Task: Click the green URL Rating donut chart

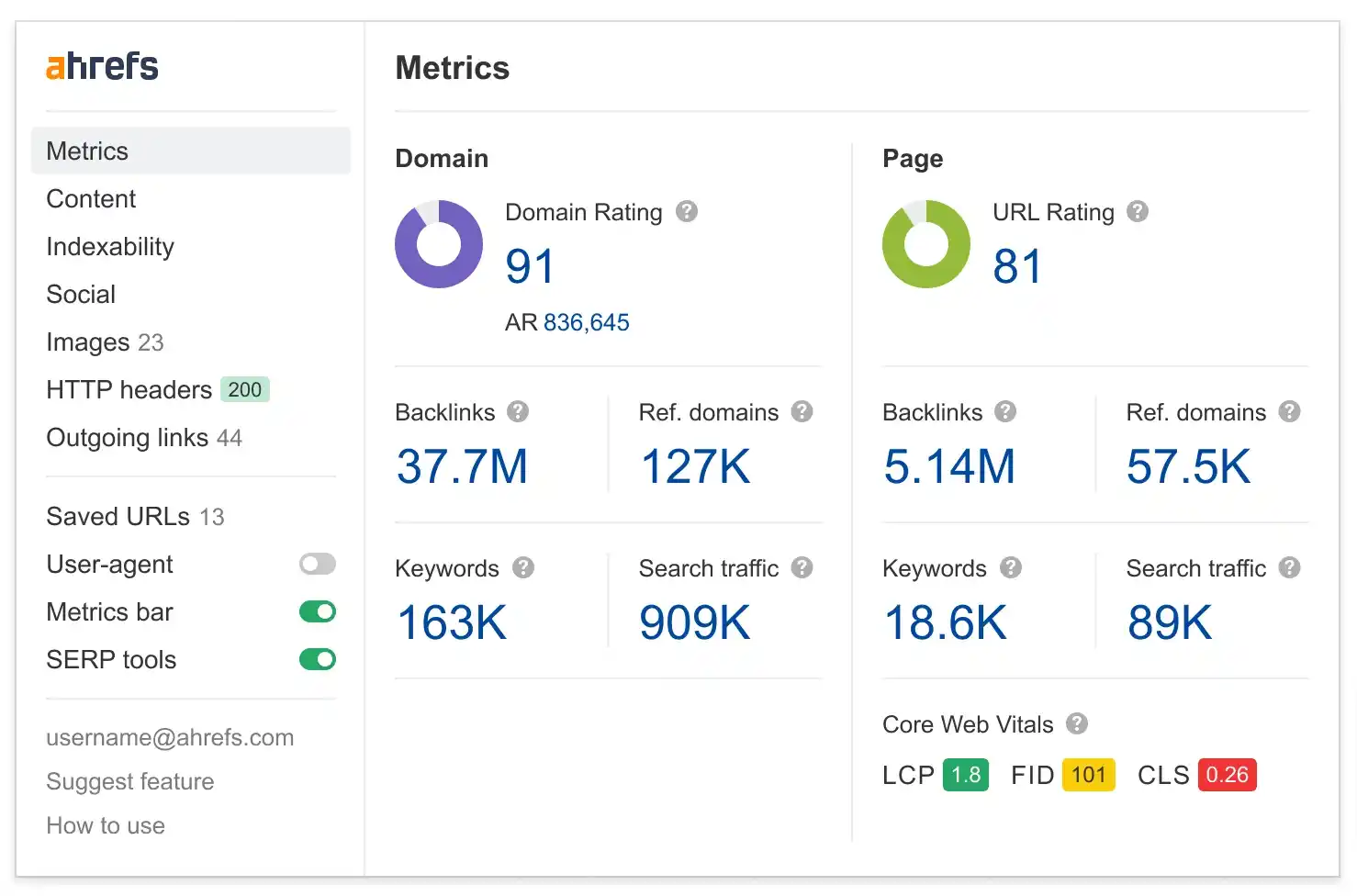Action: 926,244
